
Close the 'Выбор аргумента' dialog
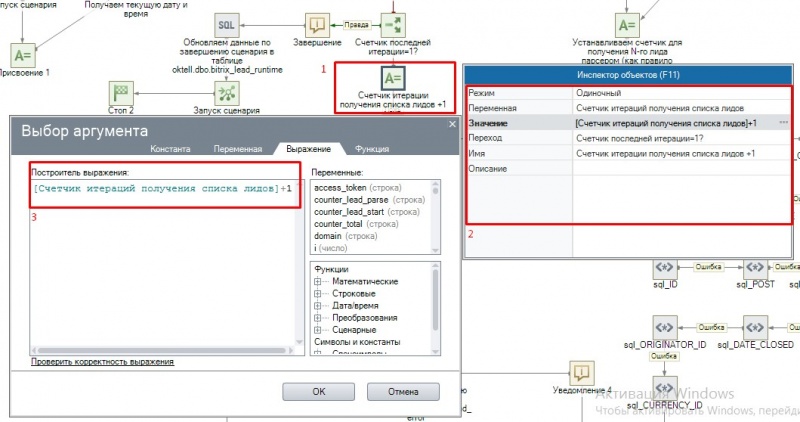pyautogui.click(x=452, y=124)
